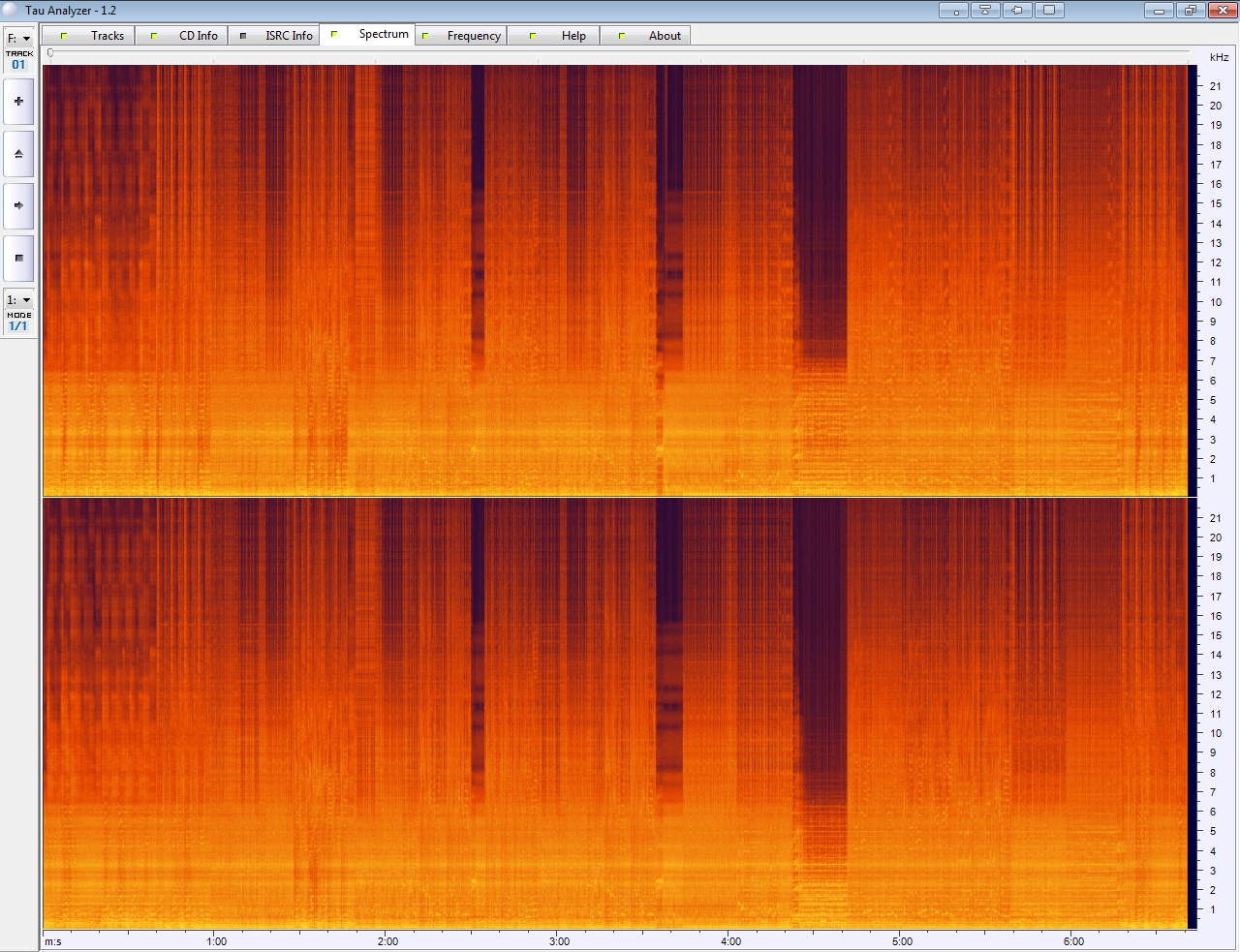Open the mode selector dropdown
The height and width of the screenshot is (952, 1240).
(18, 300)
